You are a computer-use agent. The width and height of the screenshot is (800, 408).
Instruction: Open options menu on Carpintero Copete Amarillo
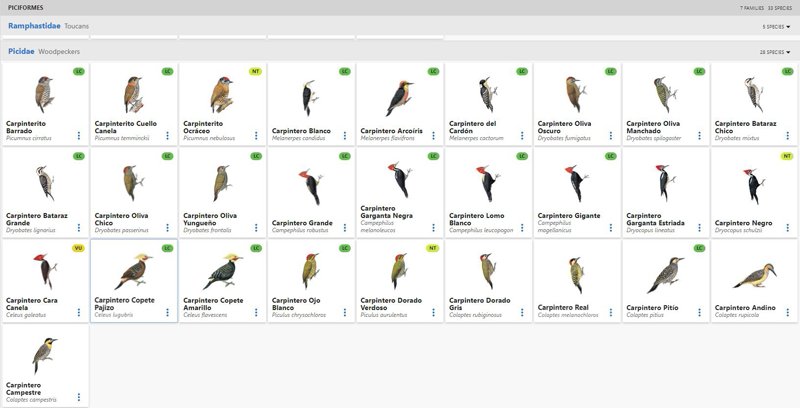click(256, 313)
